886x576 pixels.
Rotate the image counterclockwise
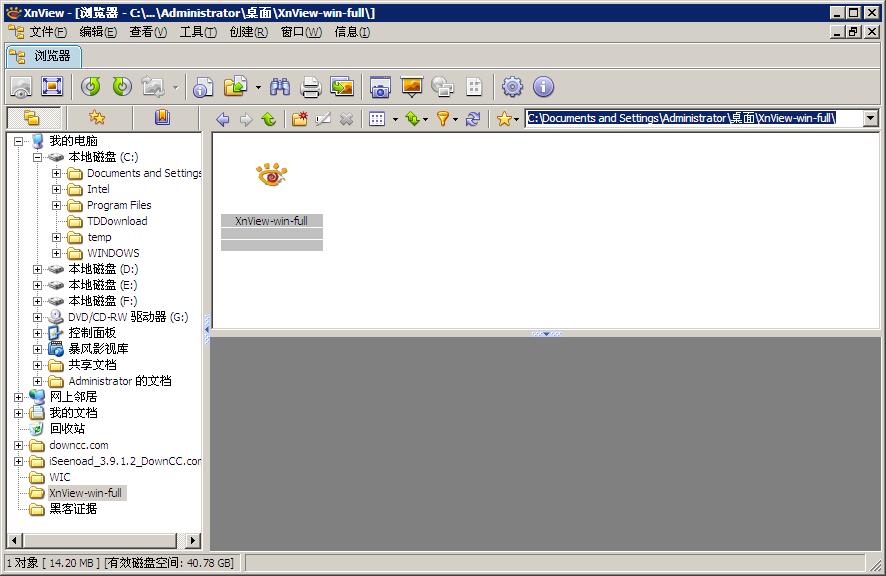pos(90,86)
